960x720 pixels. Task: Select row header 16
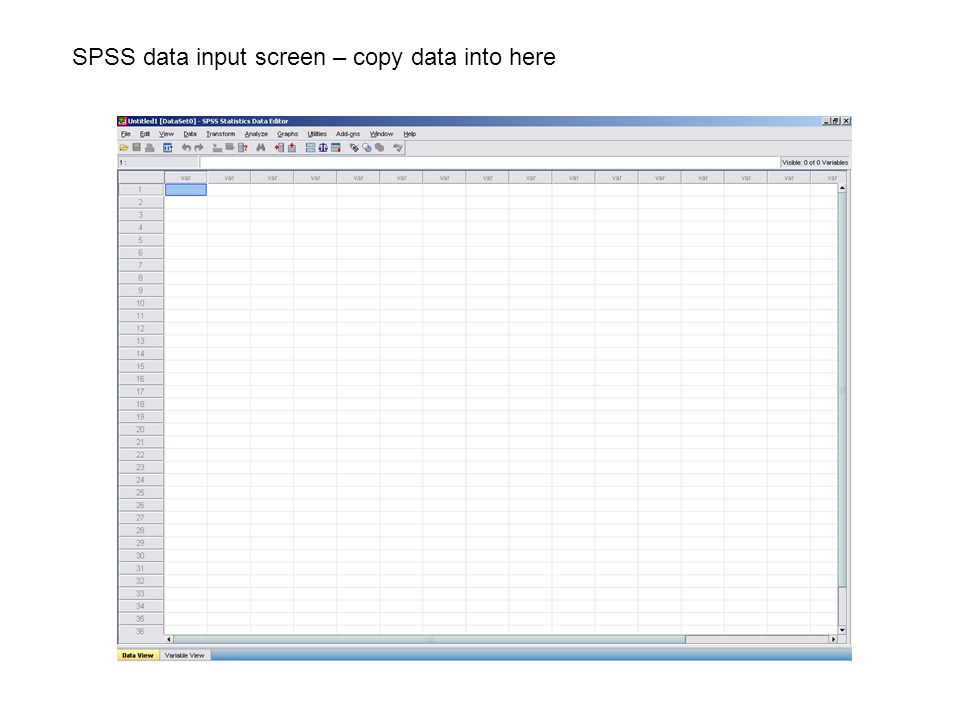tap(140, 379)
